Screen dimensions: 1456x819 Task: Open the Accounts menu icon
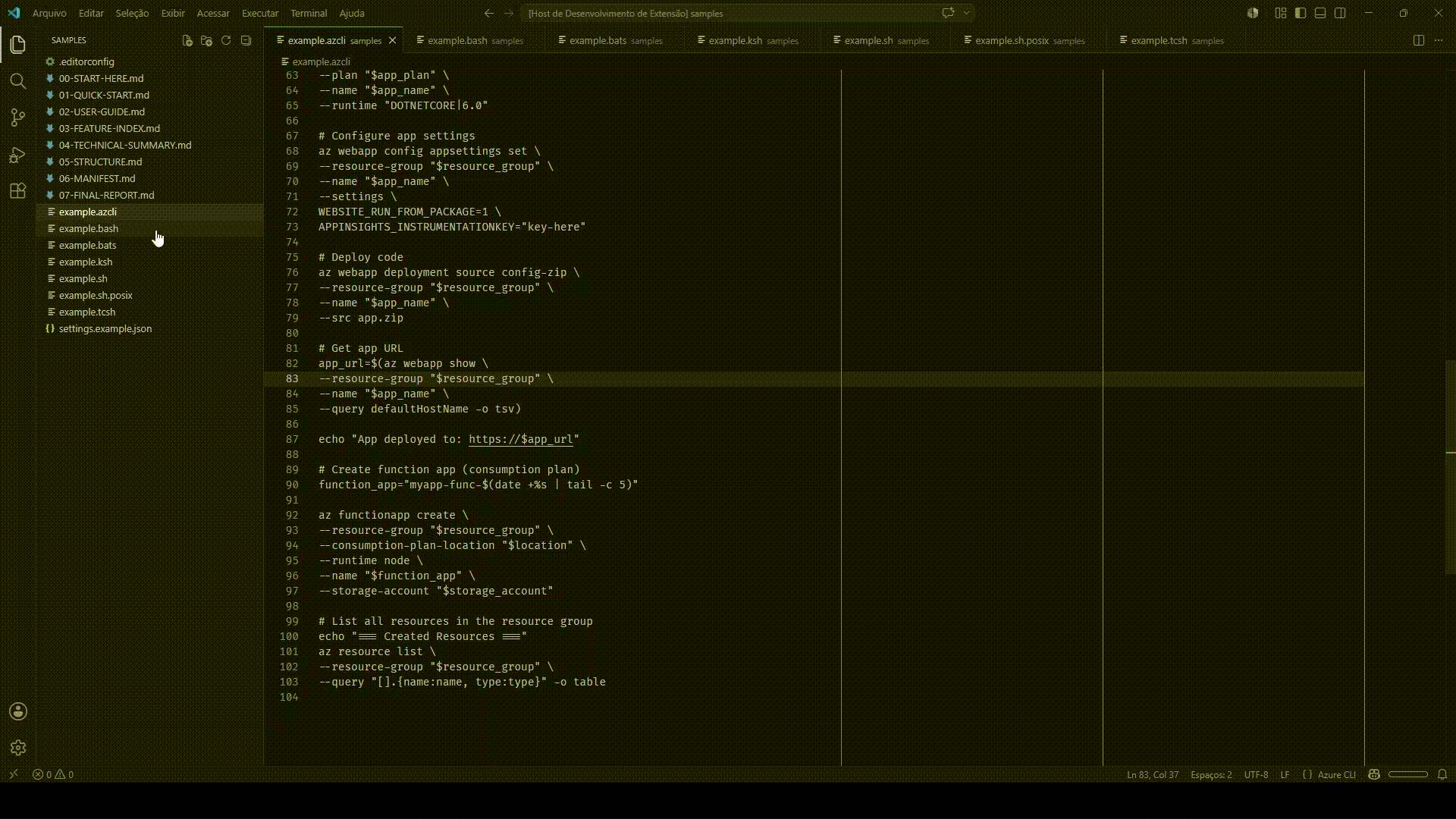coord(18,711)
